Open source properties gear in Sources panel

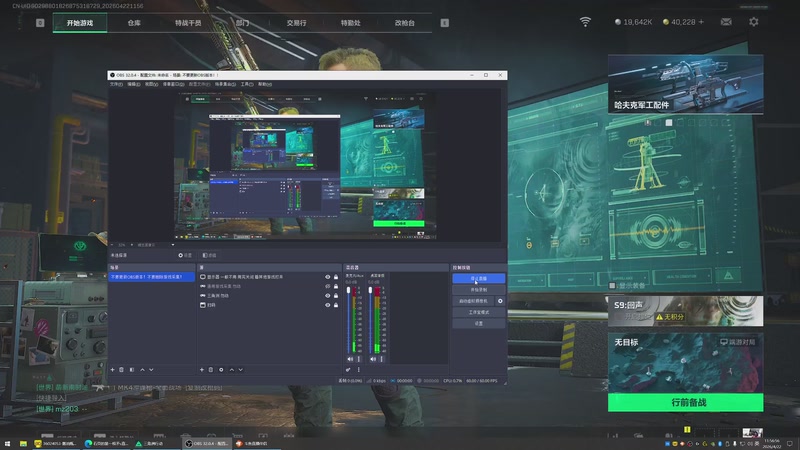221,369
